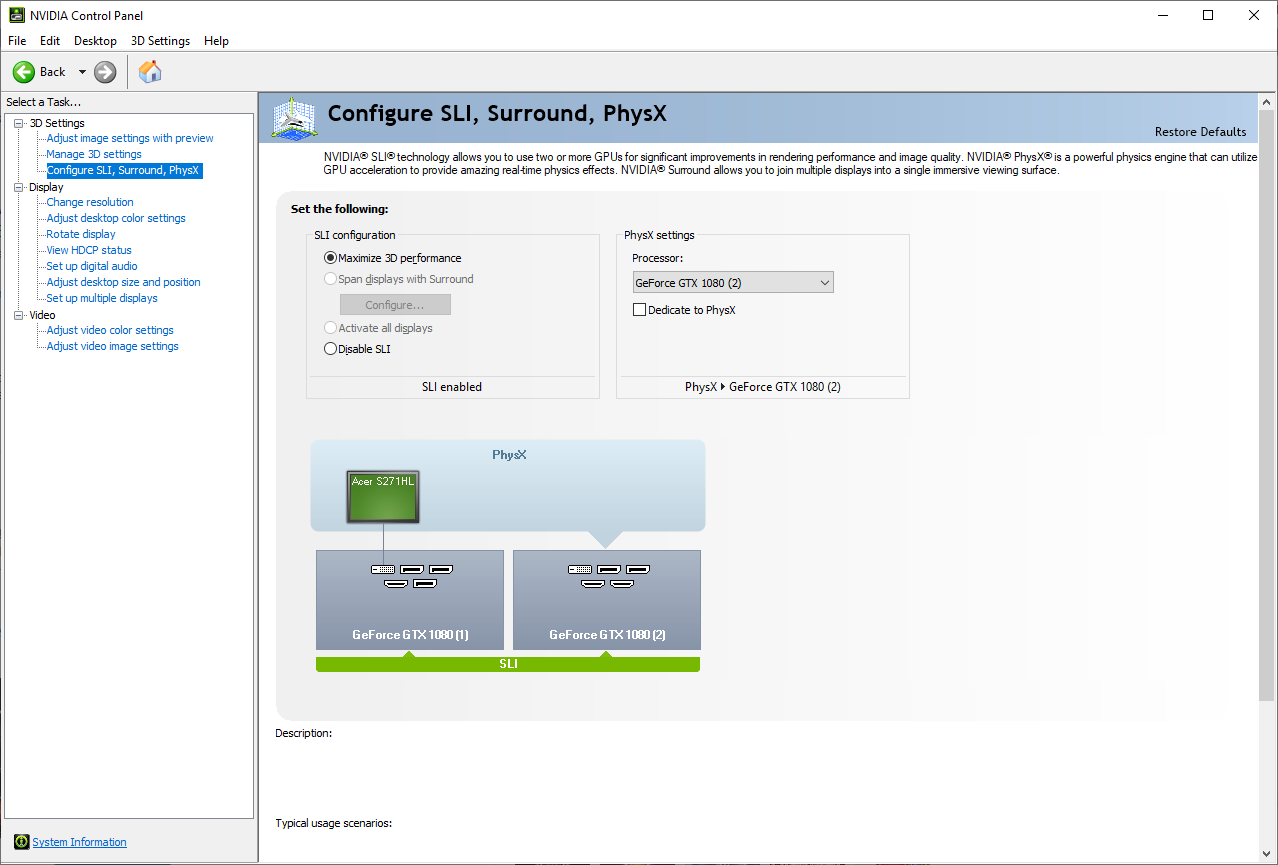
Task: Open the System Information link
Action: click(79, 842)
